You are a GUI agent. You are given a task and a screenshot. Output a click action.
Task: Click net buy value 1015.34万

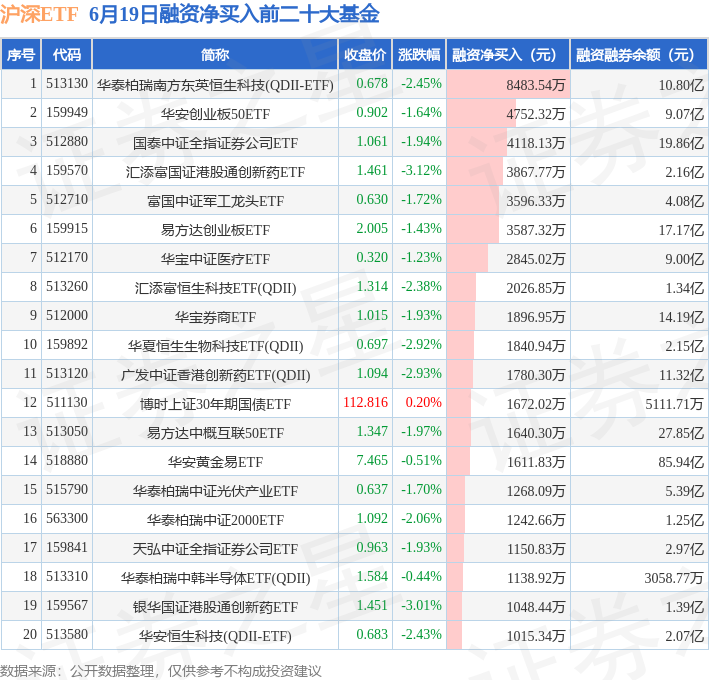coord(535,636)
